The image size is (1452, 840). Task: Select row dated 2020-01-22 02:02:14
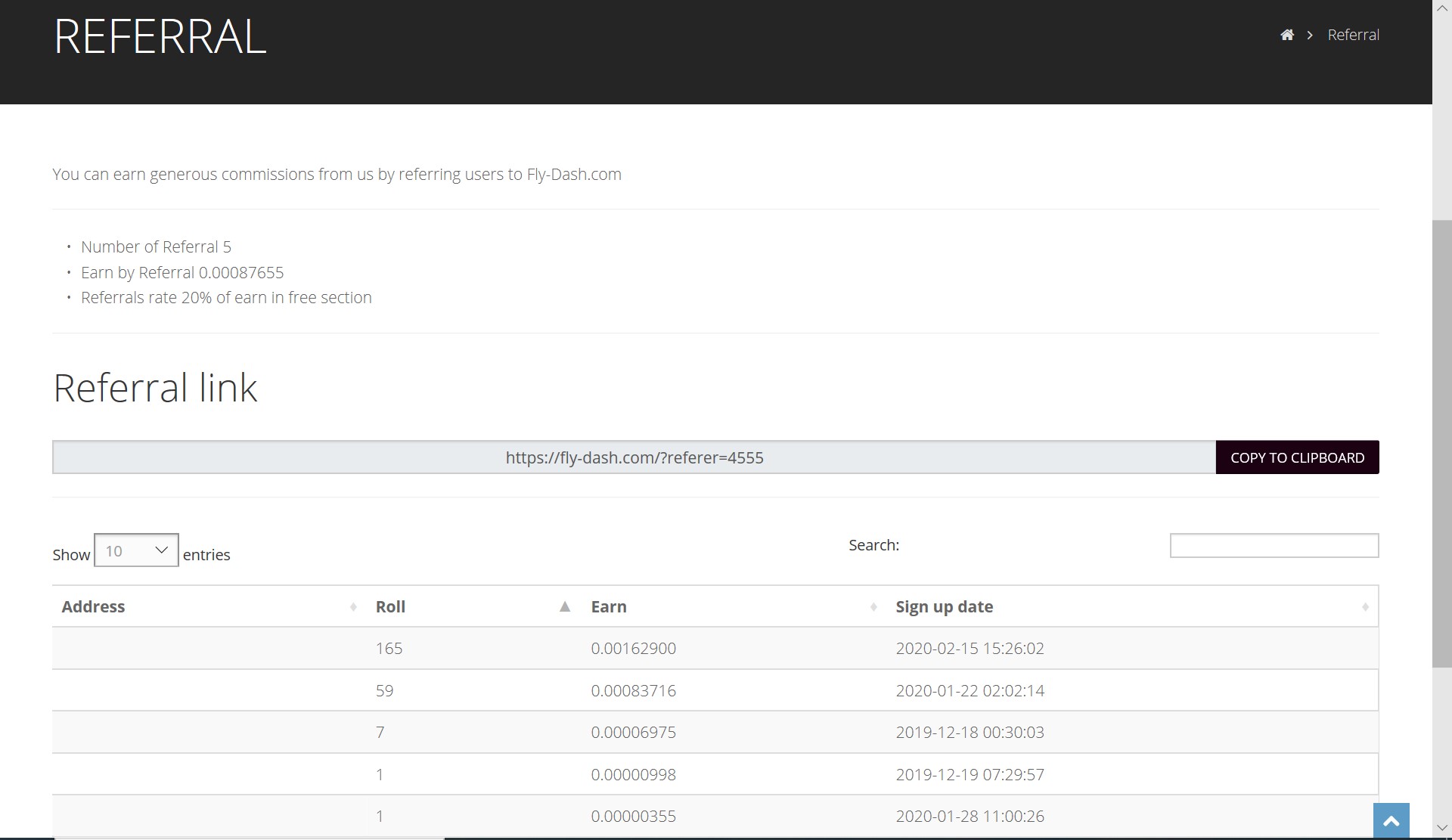pyautogui.click(x=970, y=690)
